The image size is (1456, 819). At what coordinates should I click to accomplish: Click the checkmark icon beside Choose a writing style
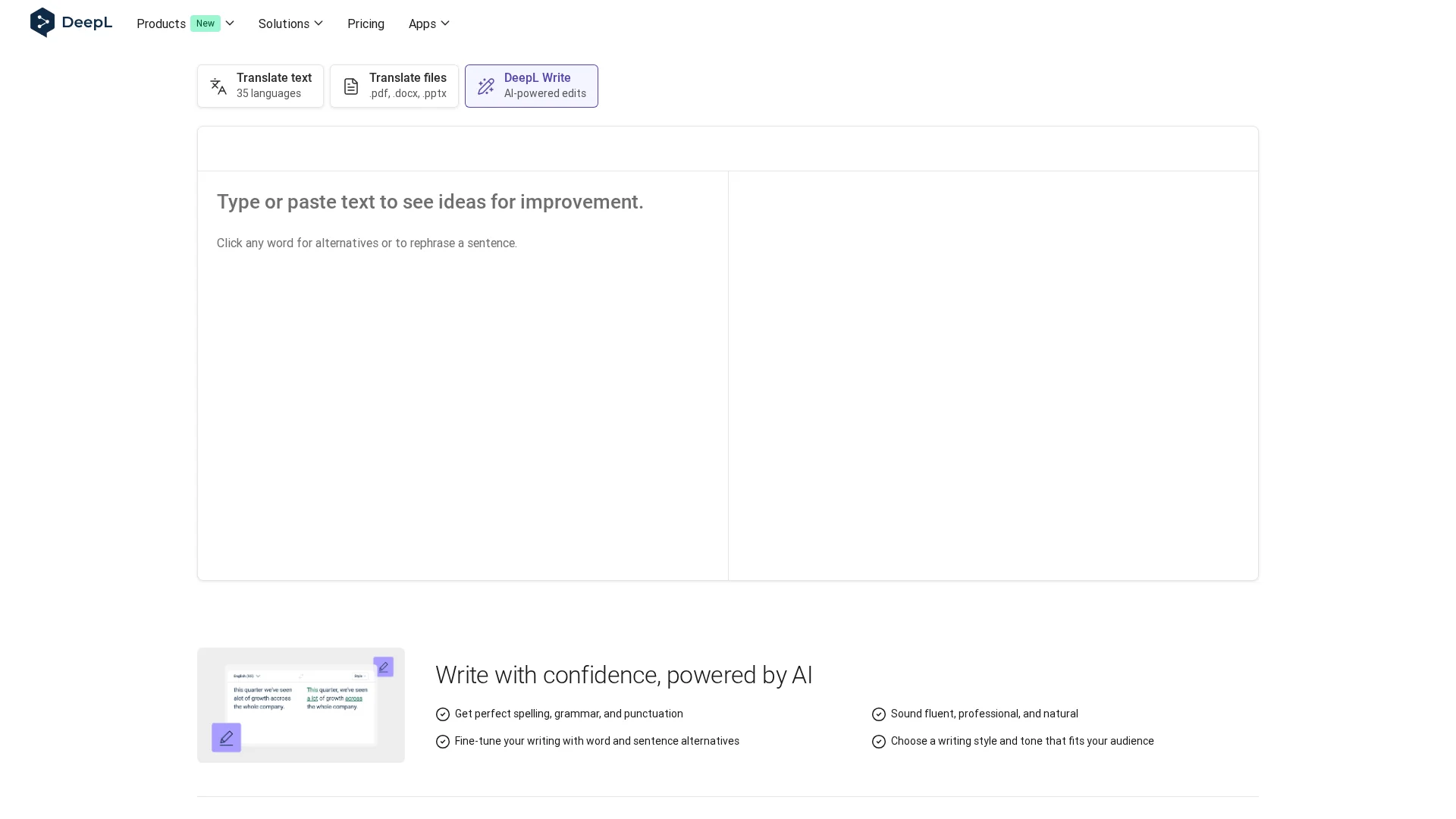pyautogui.click(x=879, y=742)
